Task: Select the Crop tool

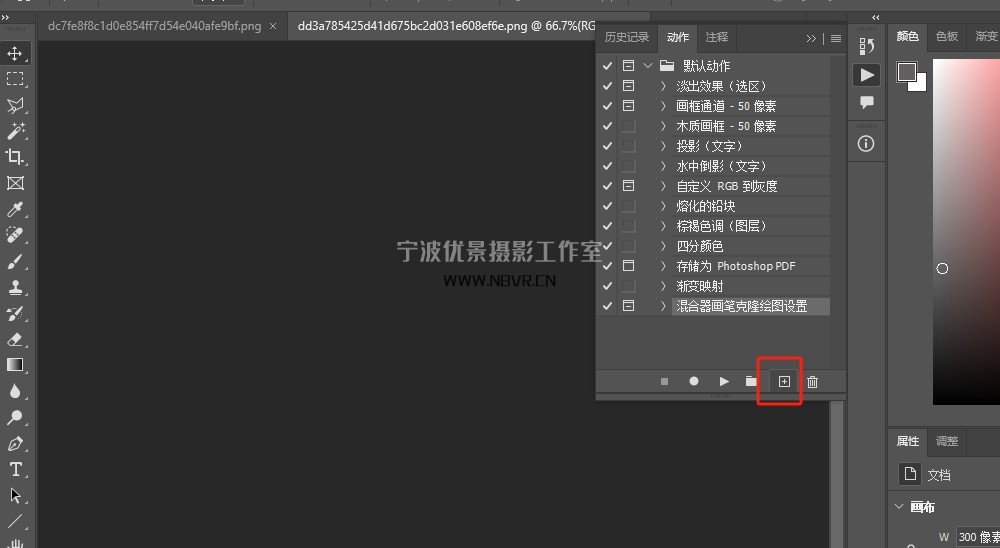Action: coord(15,157)
